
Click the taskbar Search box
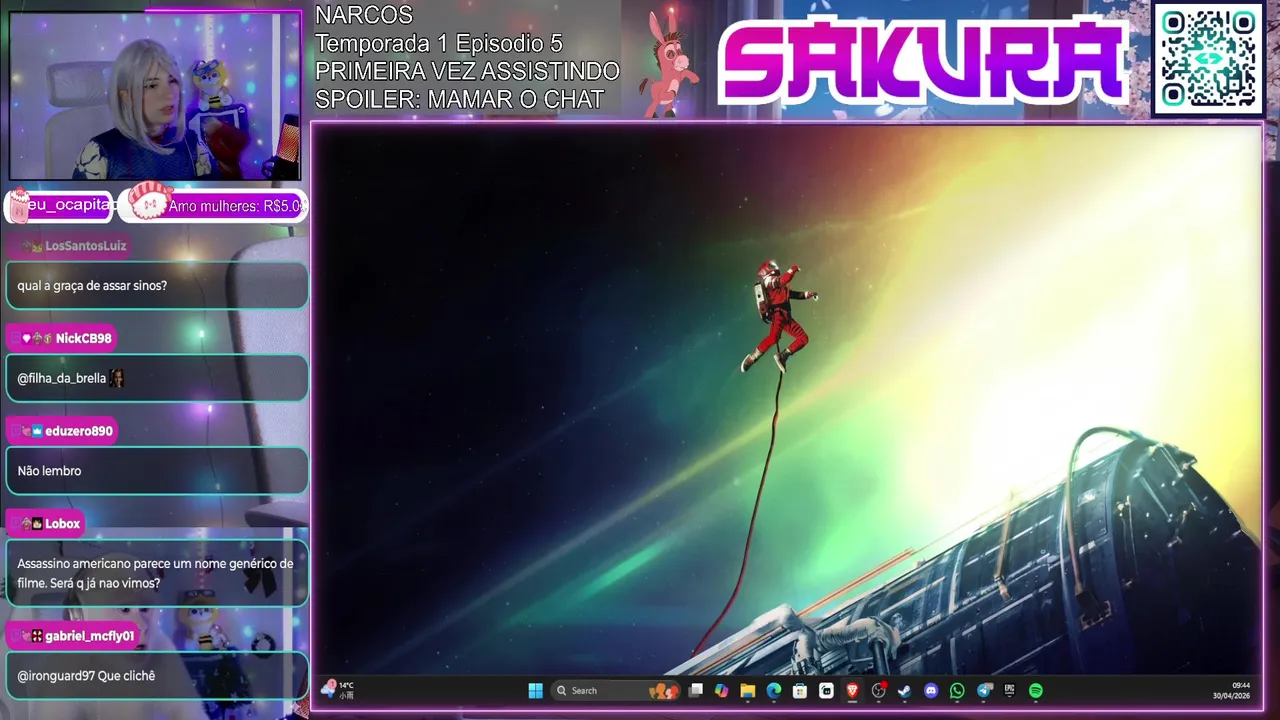click(616, 690)
